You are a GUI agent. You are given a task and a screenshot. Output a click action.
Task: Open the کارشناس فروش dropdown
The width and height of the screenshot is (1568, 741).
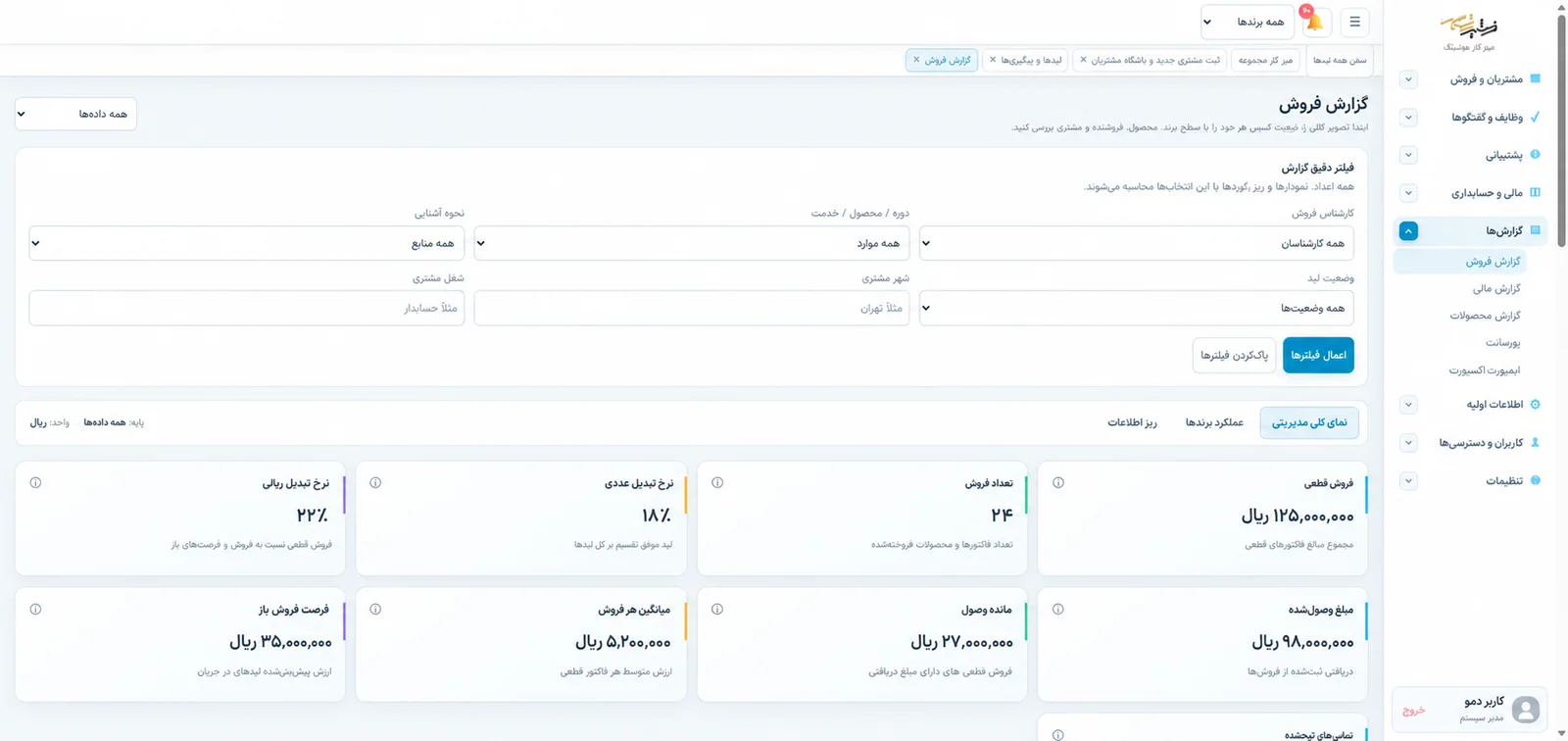point(1137,243)
